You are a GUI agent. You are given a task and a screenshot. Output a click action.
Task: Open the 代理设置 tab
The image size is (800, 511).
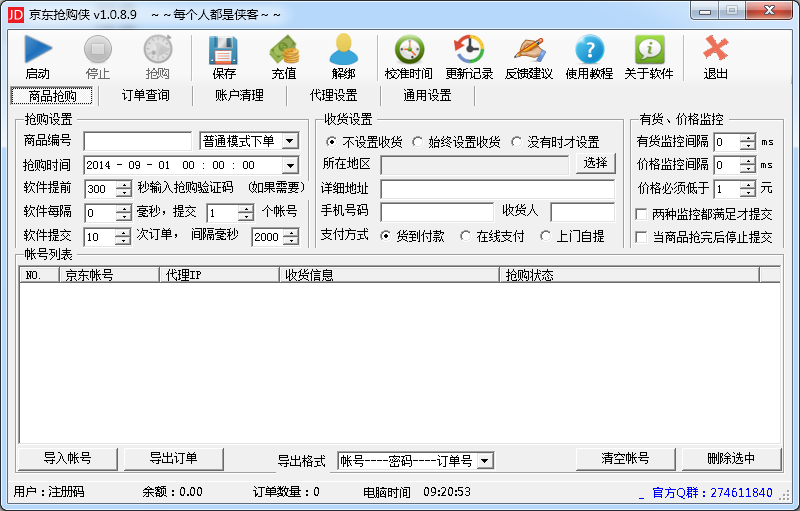[x=333, y=95]
